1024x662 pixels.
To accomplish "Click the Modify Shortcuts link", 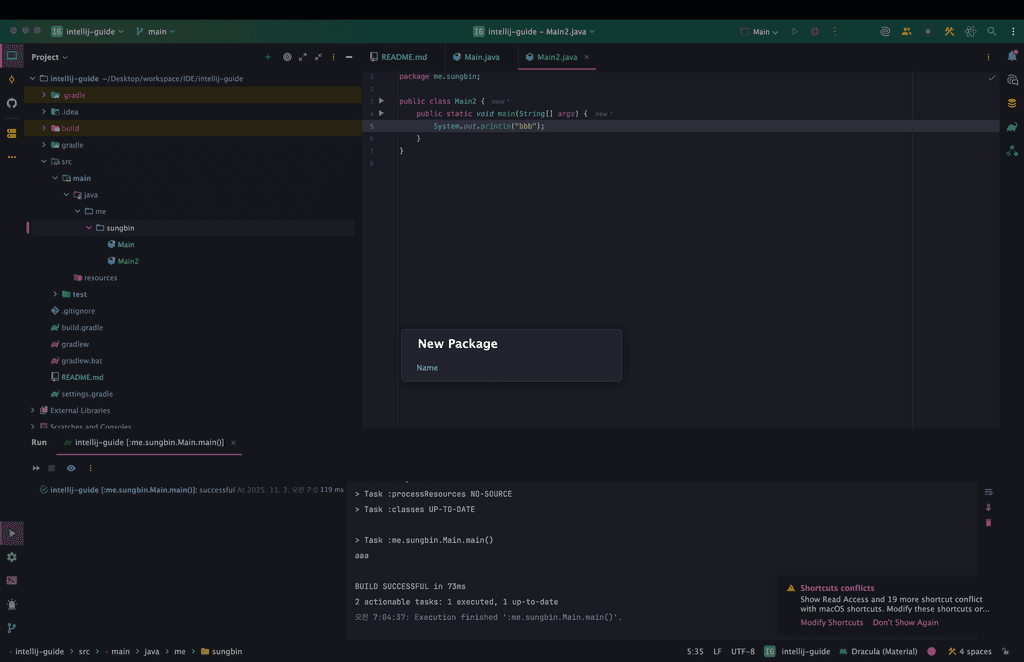I will [x=831, y=622].
